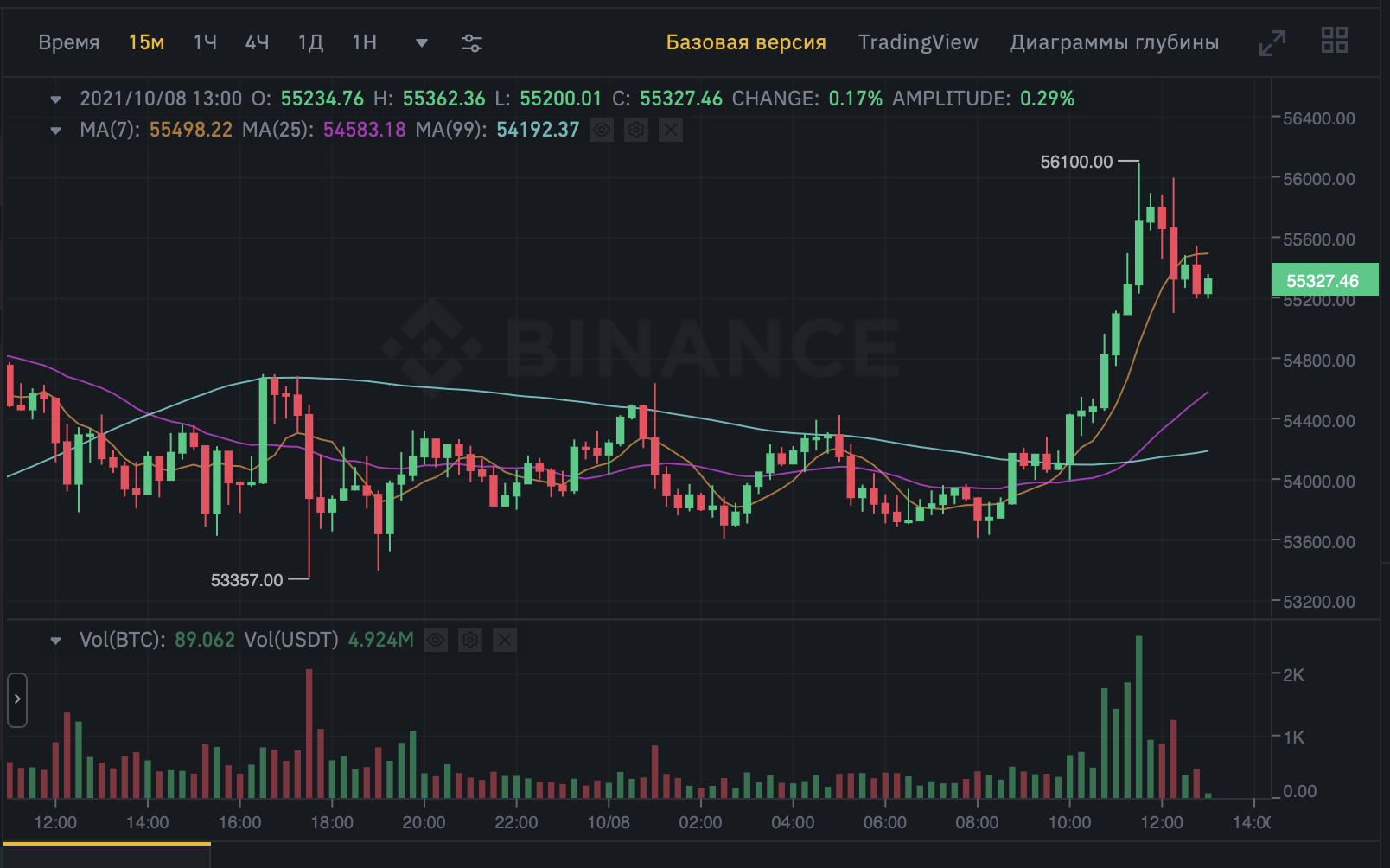Switch to TradingView chart tab
Image resolution: width=1390 pixels, height=868 pixels.
(918, 42)
